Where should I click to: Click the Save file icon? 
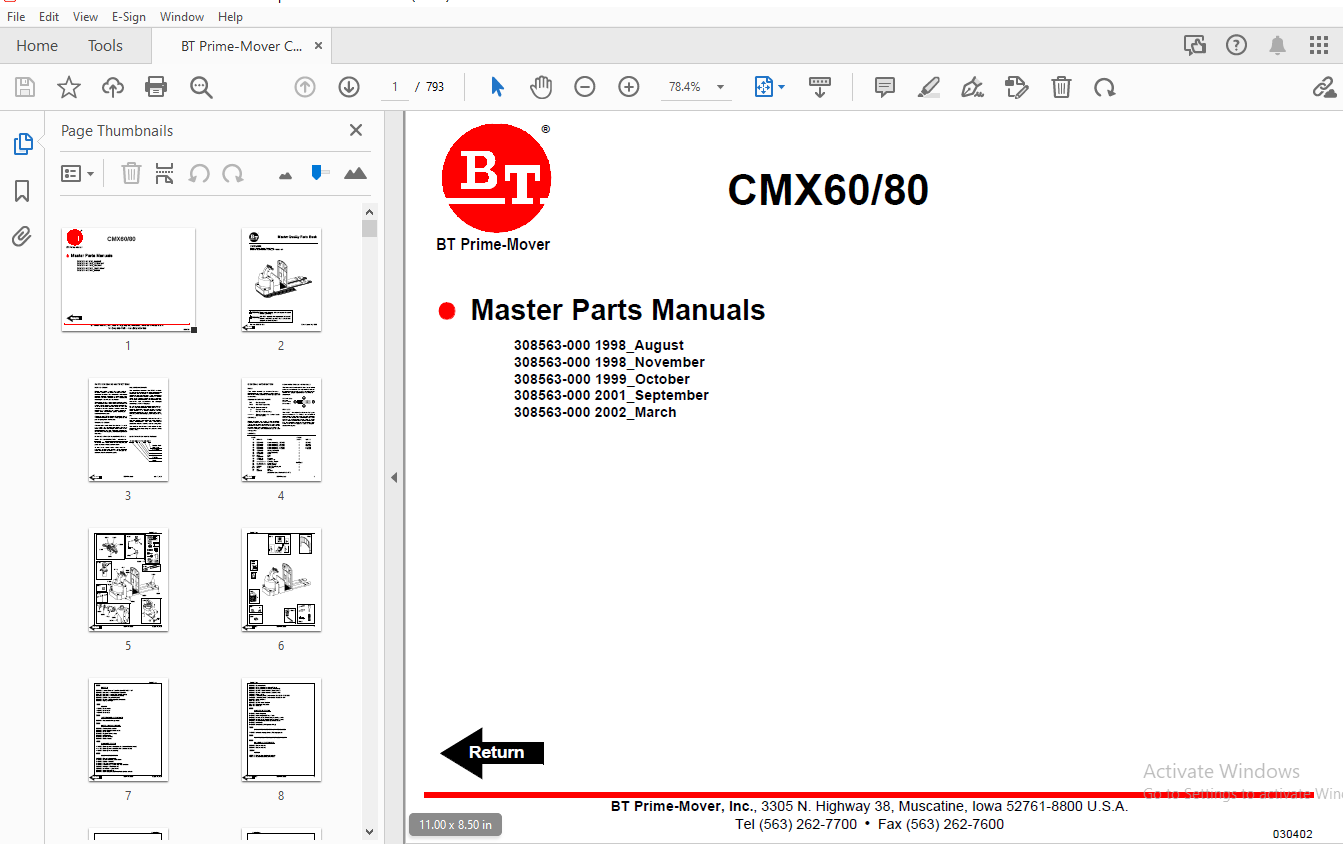tap(25, 88)
